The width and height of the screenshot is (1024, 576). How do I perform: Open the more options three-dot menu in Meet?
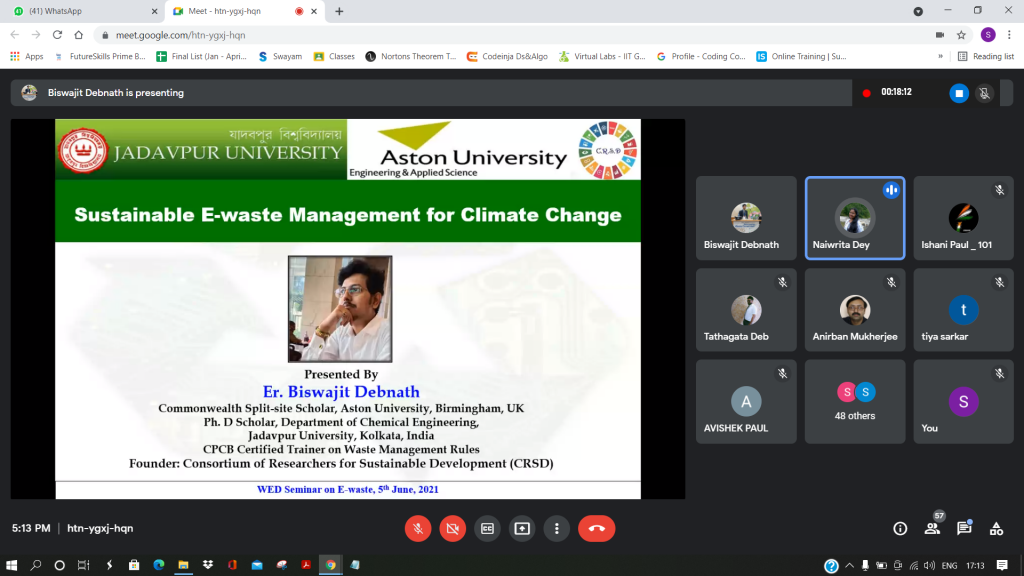click(x=556, y=528)
